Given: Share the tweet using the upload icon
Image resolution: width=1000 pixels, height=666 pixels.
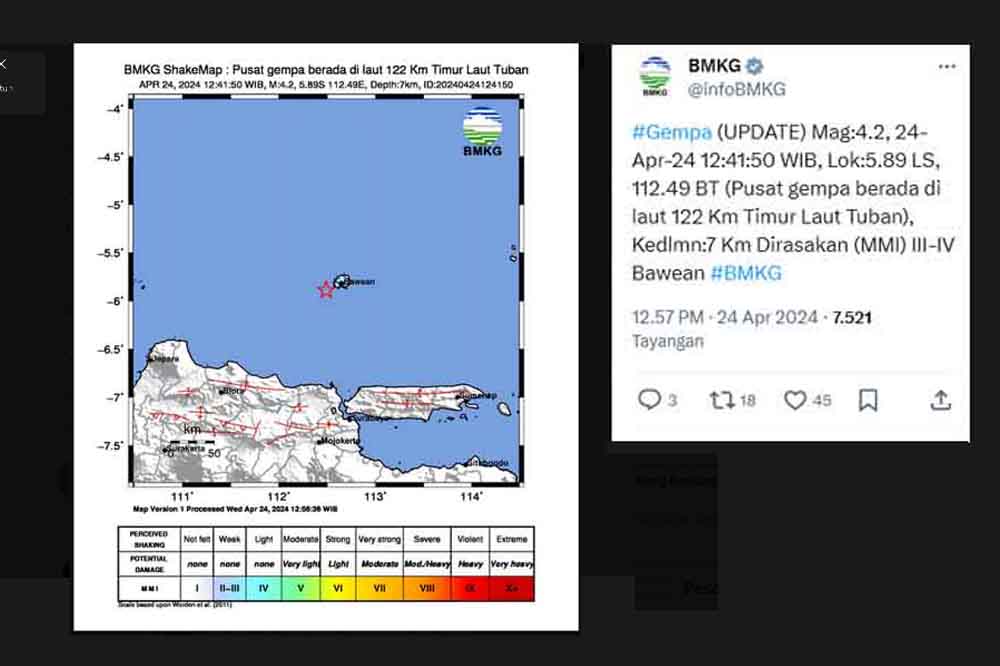Looking at the screenshot, I should (x=940, y=400).
